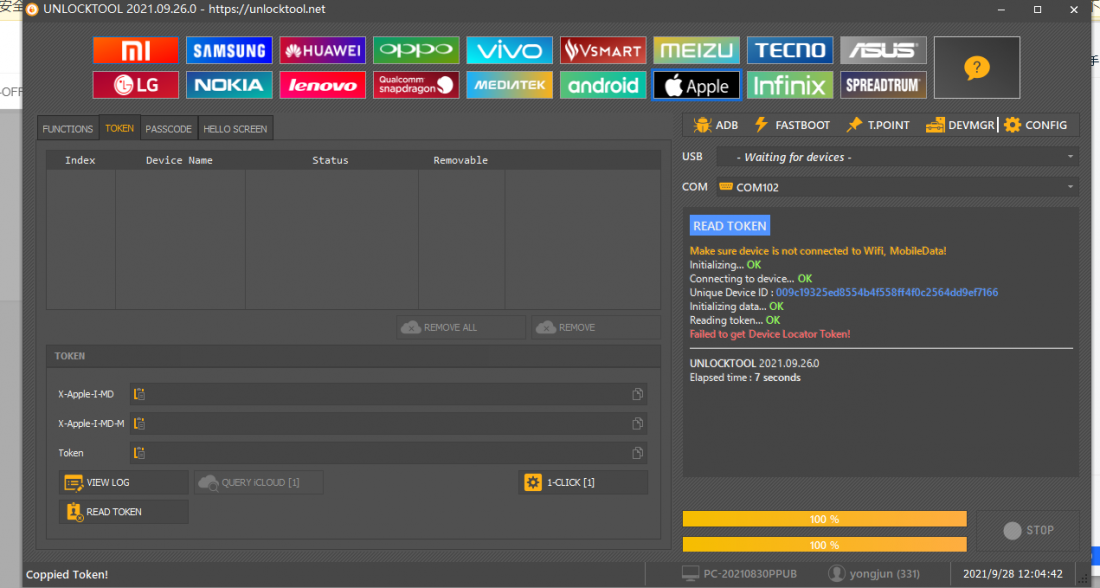The image size is (1100, 588).
Task: Copy the X-Apple-I-MD value
Action: [637, 394]
